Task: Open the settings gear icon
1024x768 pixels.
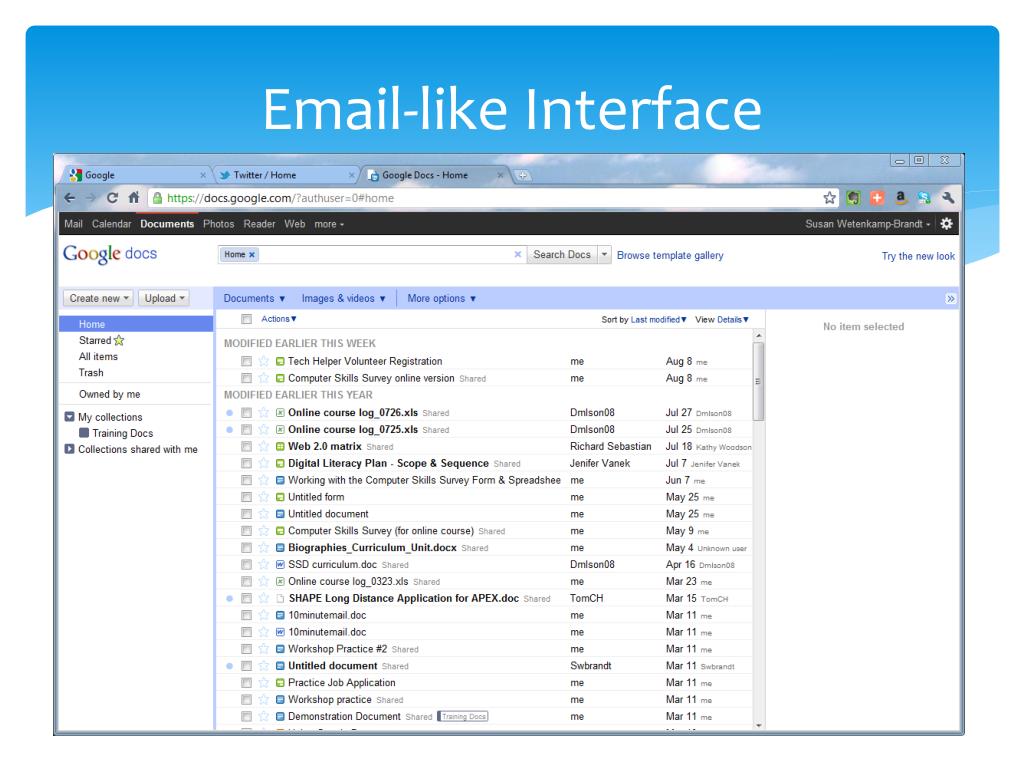Action: pos(946,223)
